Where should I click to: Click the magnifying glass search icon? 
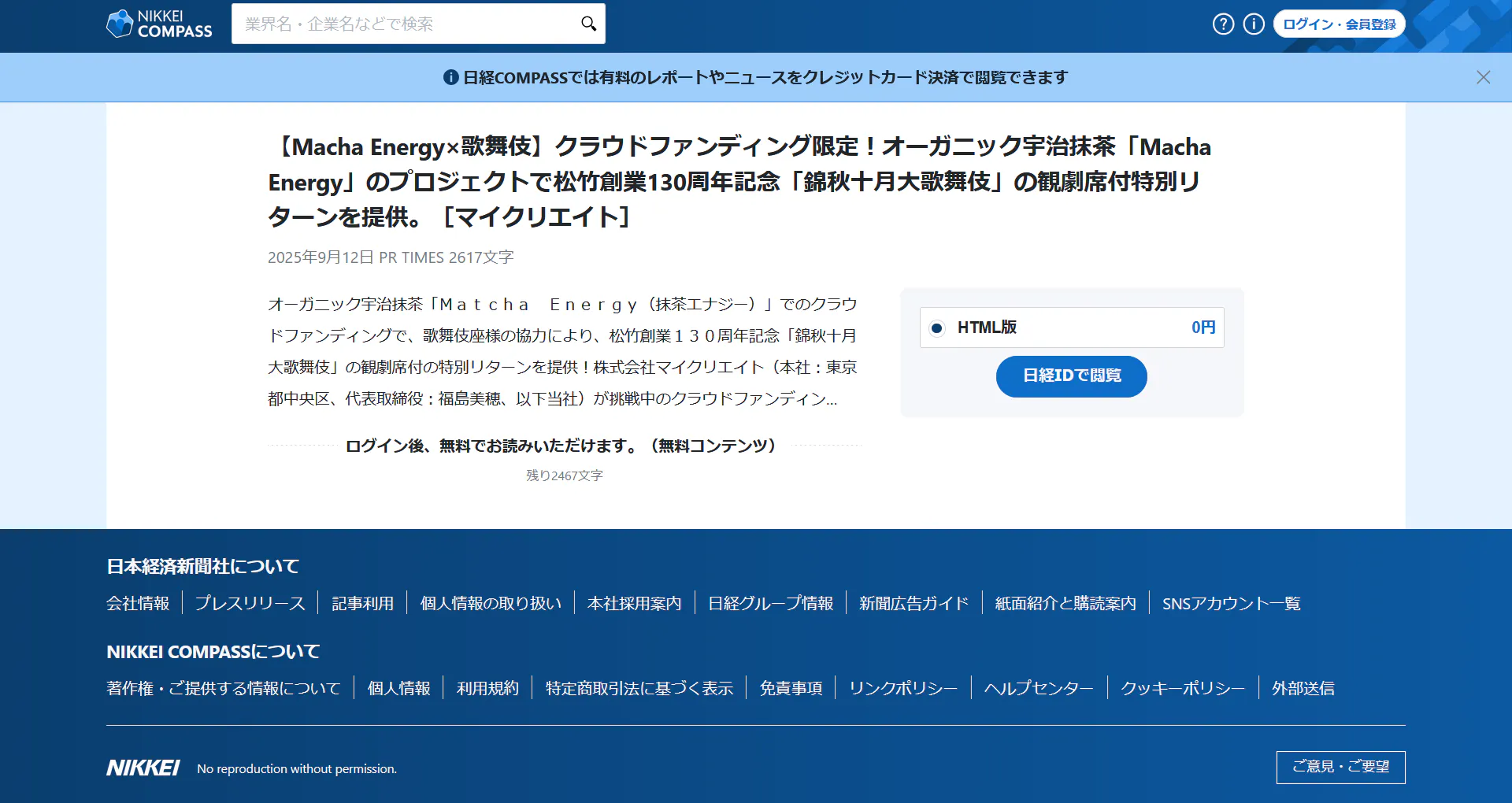pyautogui.click(x=588, y=24)
